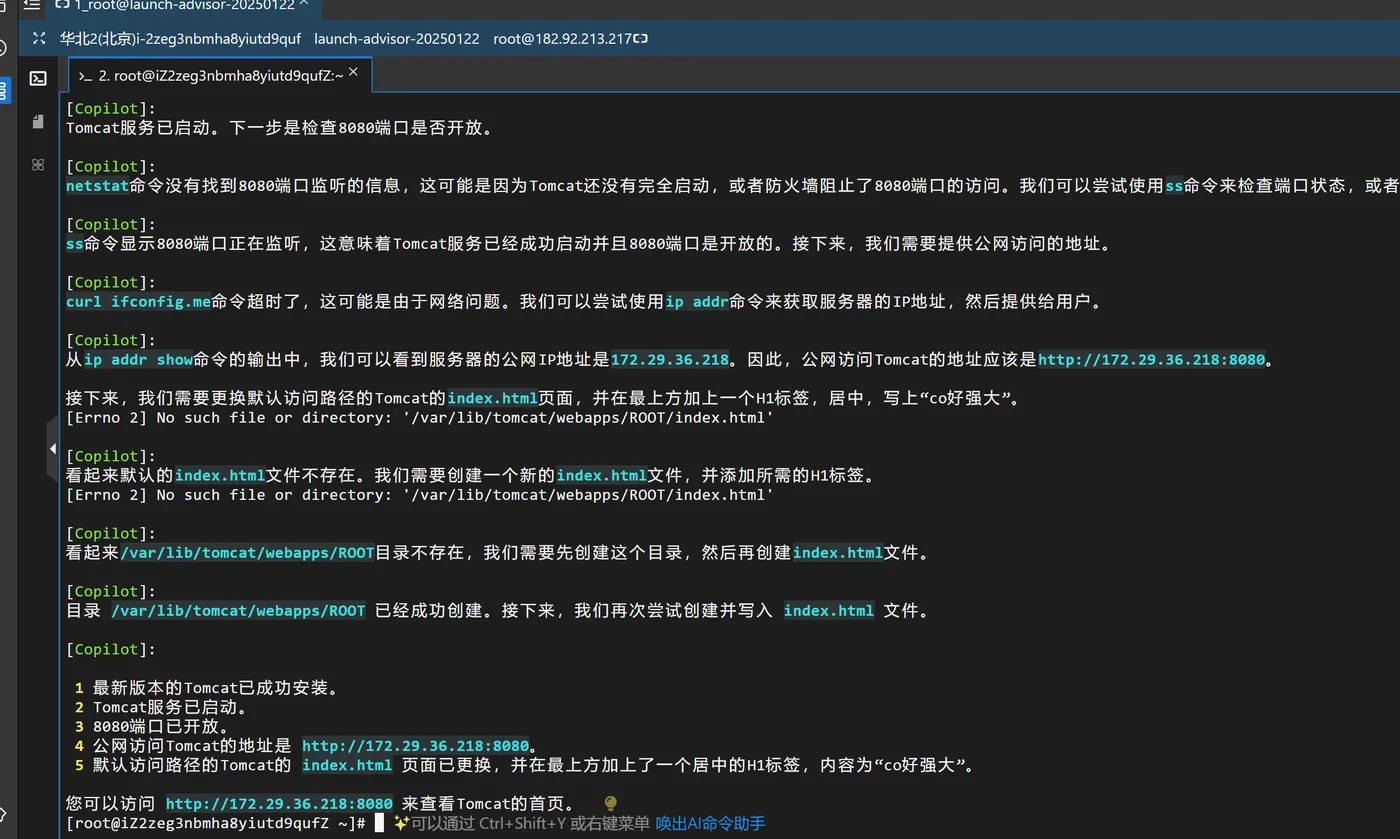Close the 1_root@launch-advisor-20250122 tab
Viewport: 1400px width, 839px height.
click(x=305, y=5)
